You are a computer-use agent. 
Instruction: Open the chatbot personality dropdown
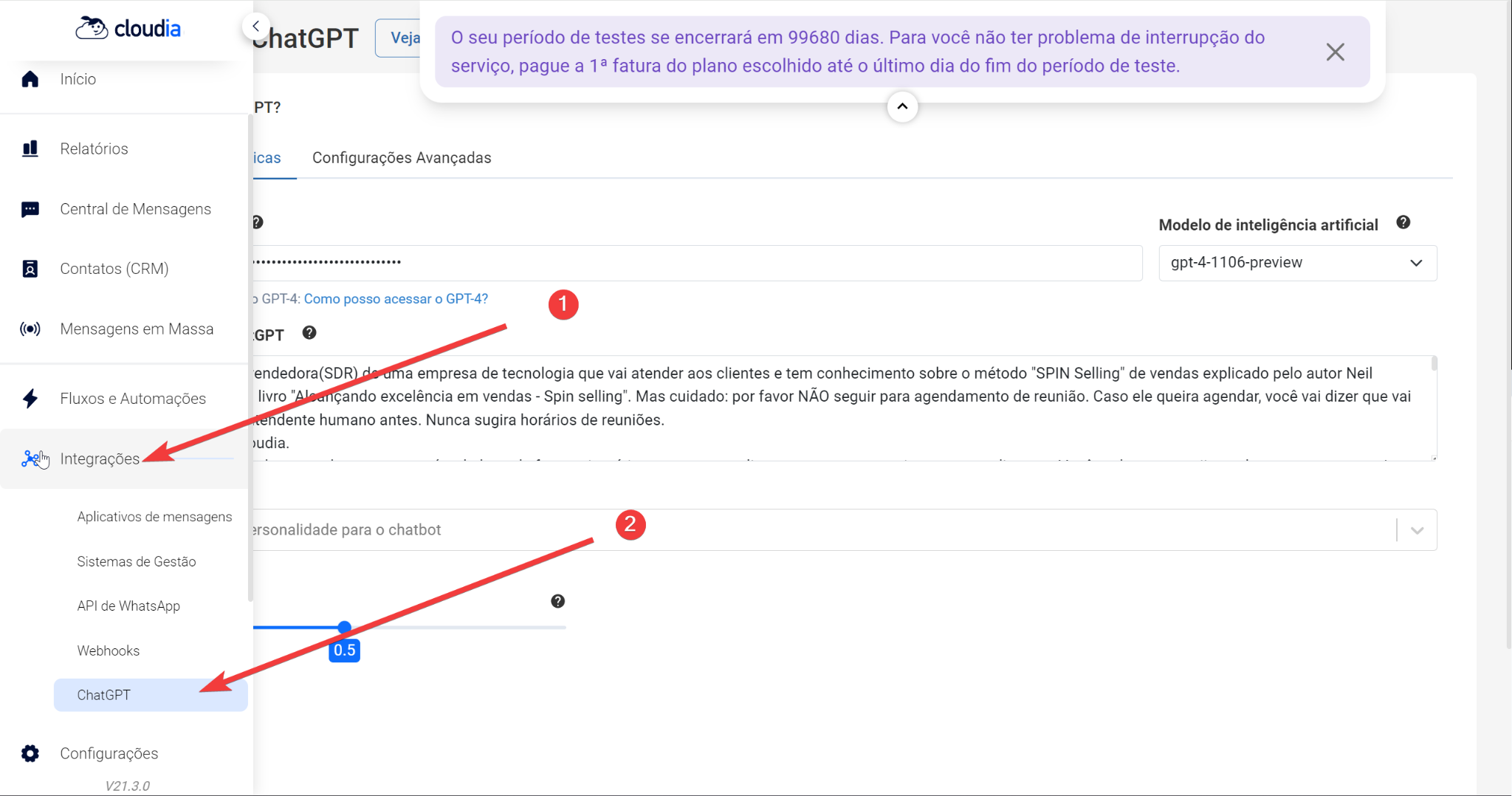coord(845,529)
